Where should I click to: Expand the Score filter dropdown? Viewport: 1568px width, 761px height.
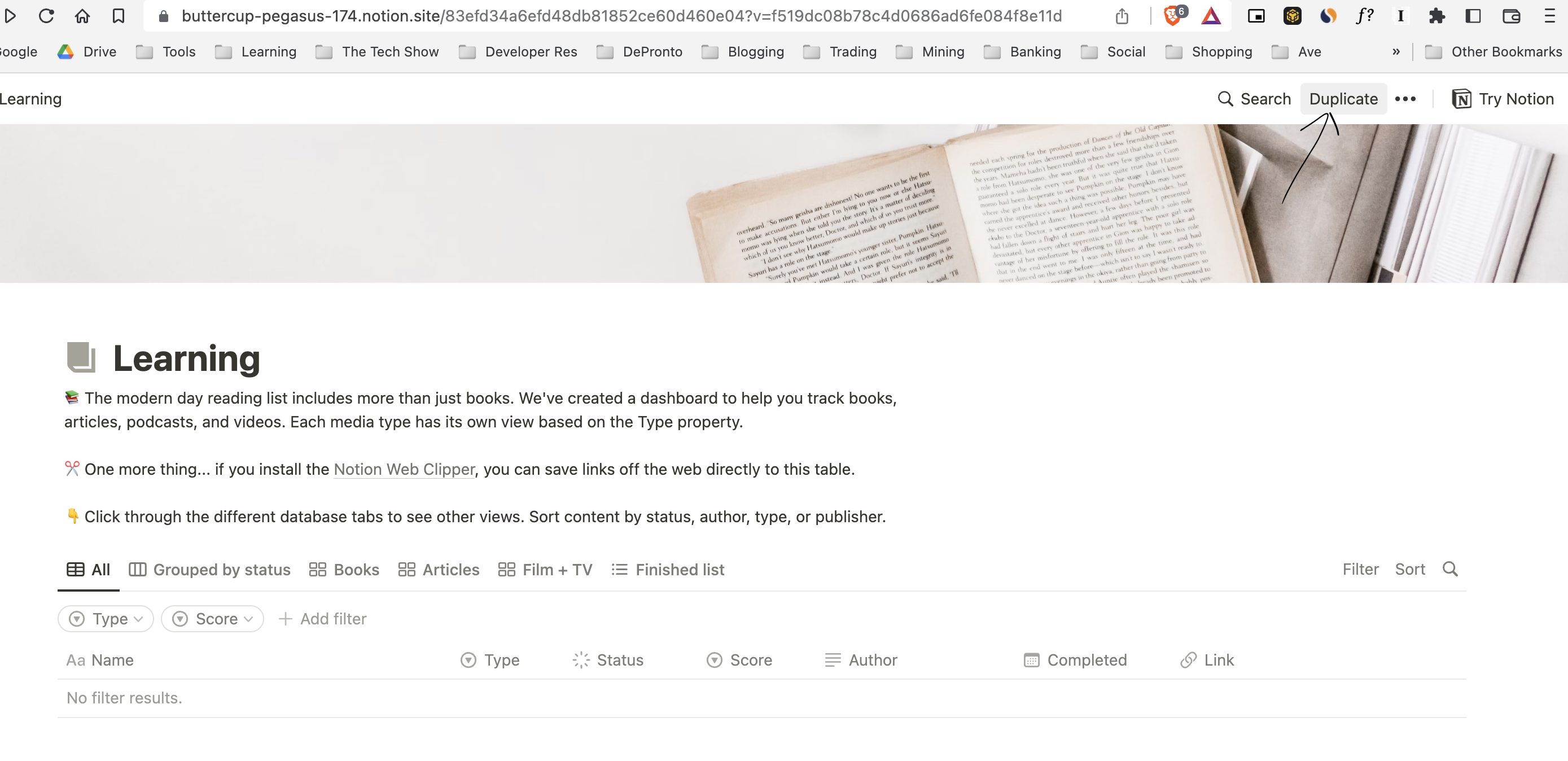point(212,619)
